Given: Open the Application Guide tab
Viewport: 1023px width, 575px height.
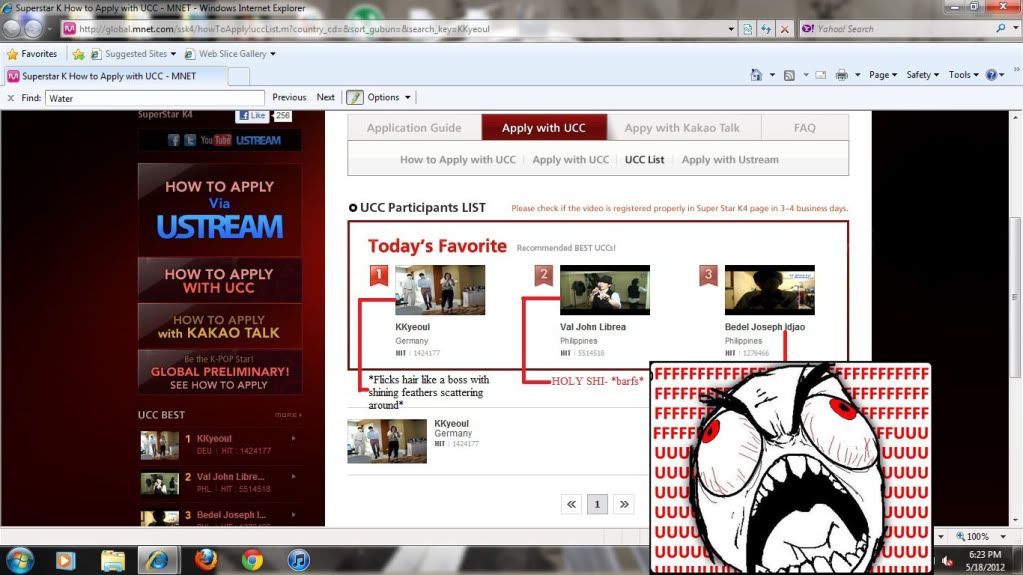Looking at the screenshot, I should coord(414,128).
